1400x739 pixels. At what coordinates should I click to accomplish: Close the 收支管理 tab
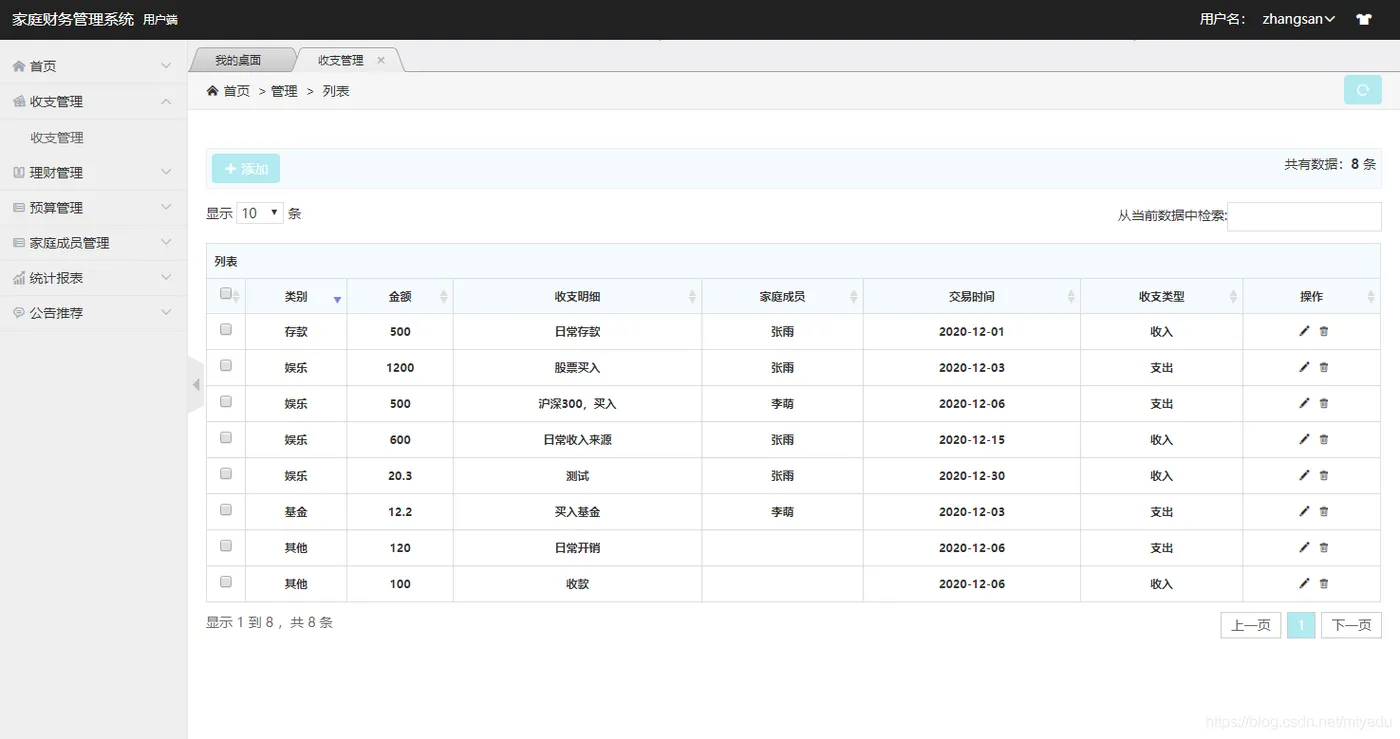tap(381, 60)
